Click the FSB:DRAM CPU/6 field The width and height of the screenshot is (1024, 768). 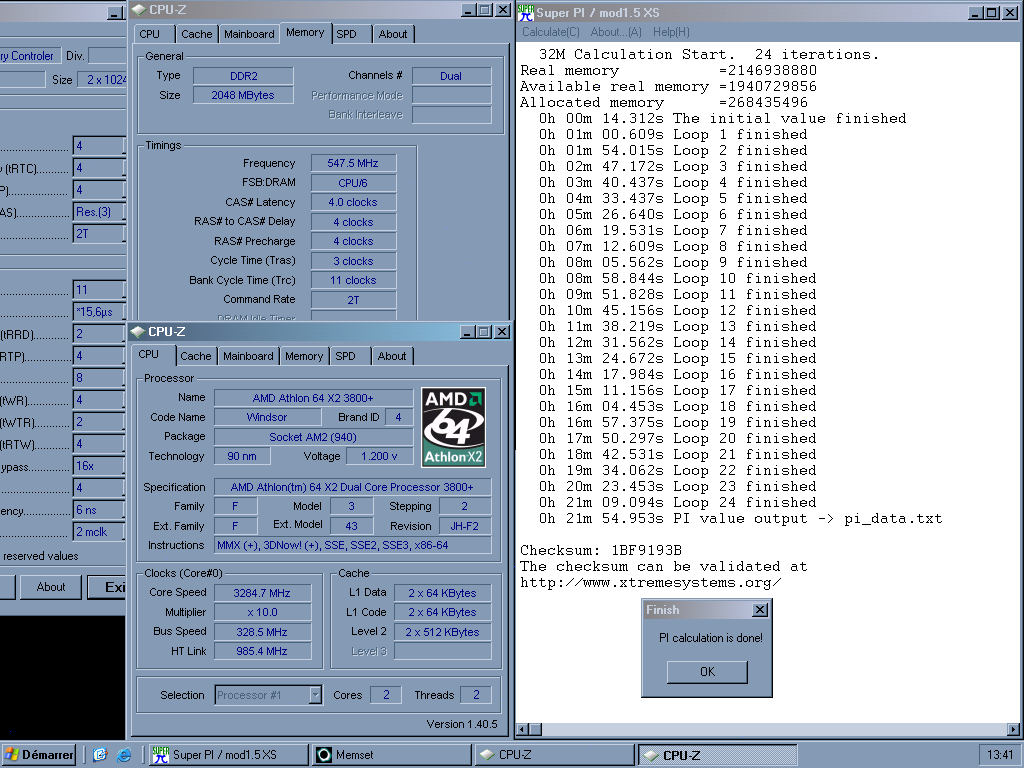[353, 183]
